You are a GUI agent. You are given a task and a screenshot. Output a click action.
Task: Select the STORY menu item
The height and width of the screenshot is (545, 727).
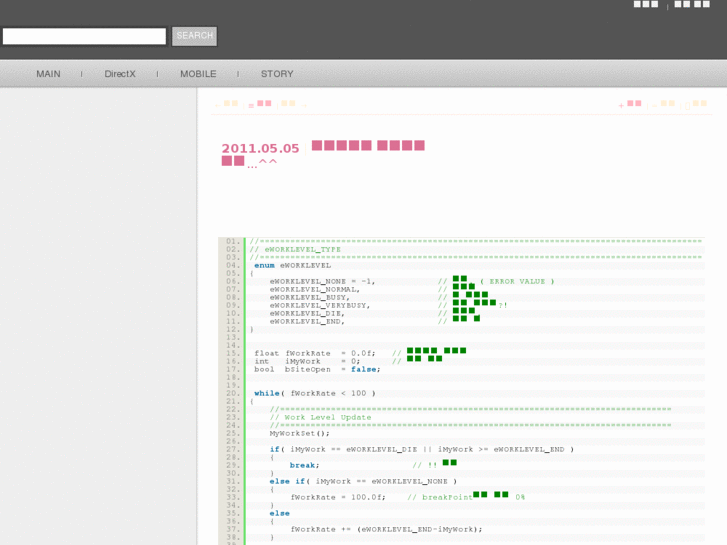coord(277,74)
